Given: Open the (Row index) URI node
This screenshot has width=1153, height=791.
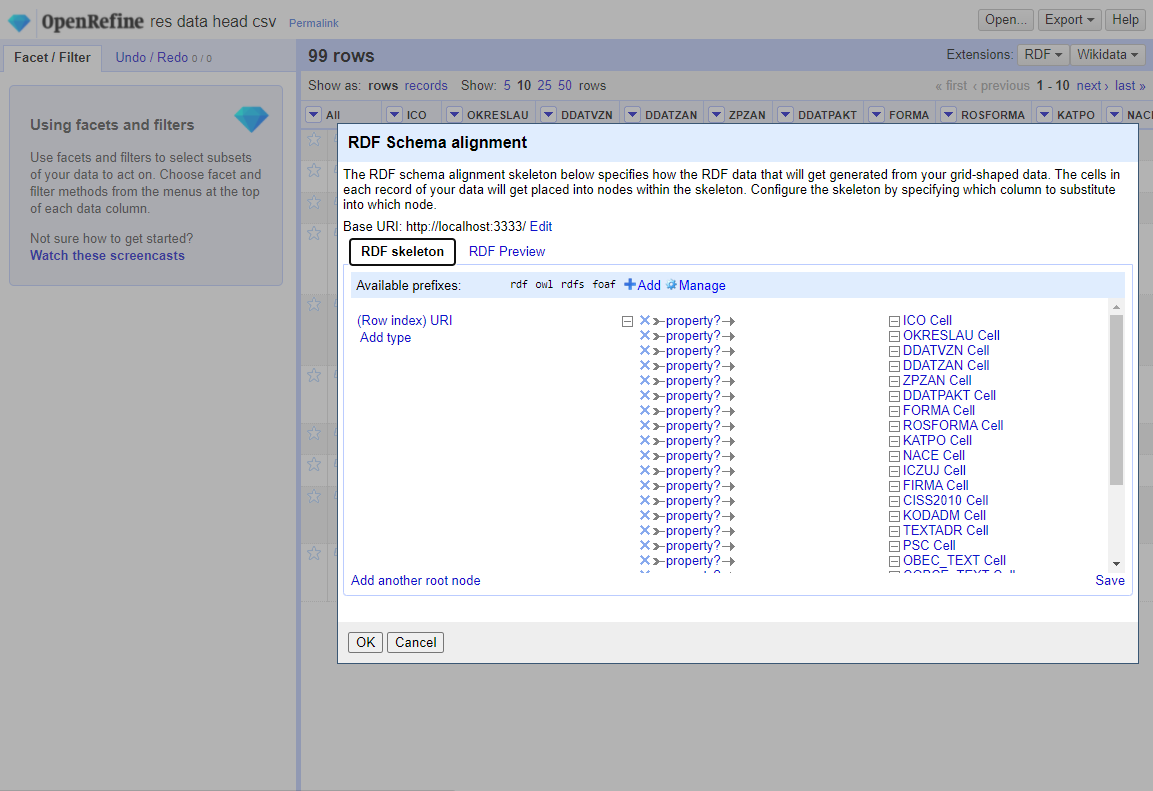Looking at the screenshot, I should click(404, 321).
